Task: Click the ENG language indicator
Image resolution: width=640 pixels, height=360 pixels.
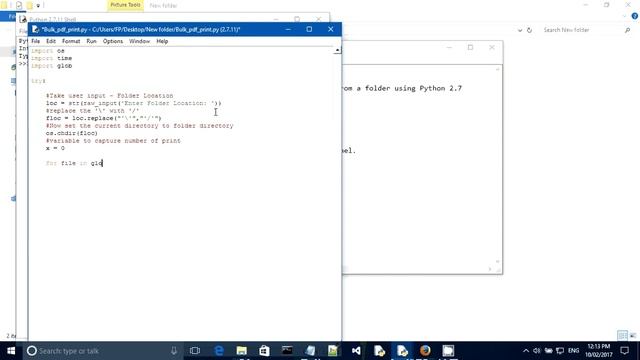Action: pyautogui.click(x=573, y=351)
